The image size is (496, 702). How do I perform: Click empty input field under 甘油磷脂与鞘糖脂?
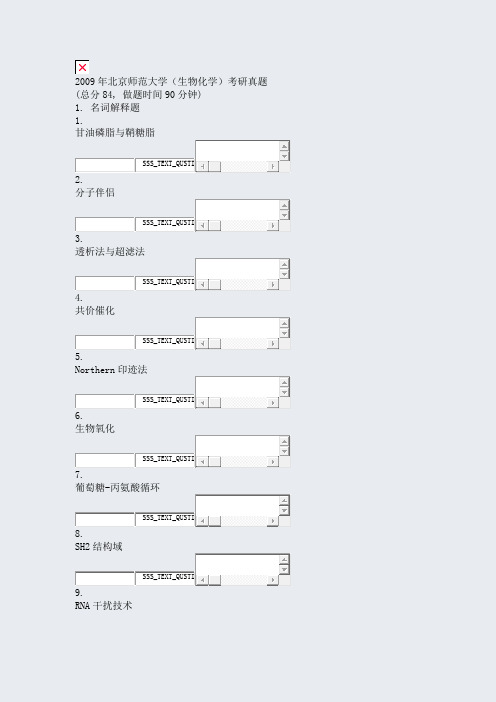(105, 165)
